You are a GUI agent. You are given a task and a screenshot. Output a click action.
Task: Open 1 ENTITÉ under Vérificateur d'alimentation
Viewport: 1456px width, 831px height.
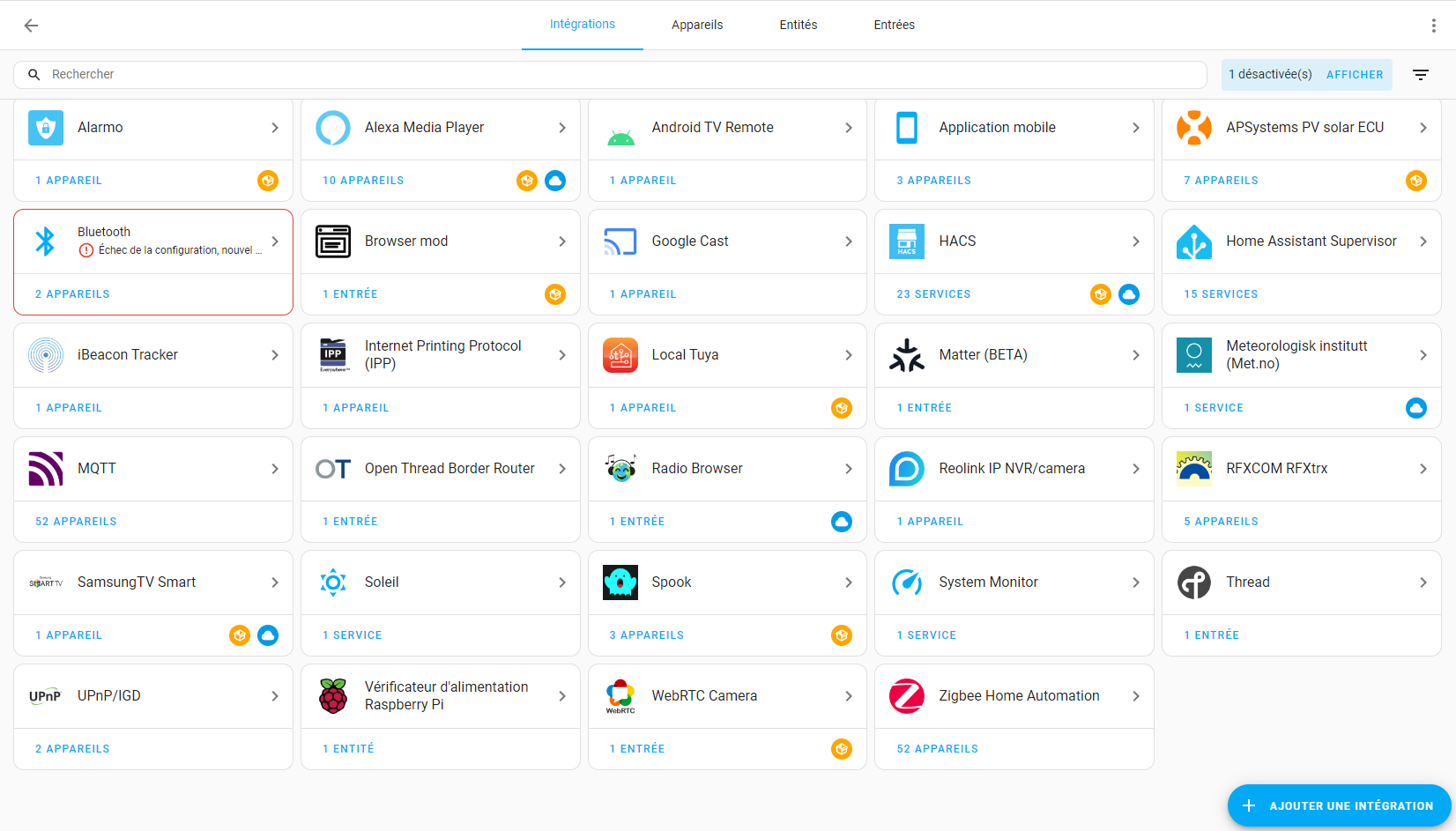348,749
